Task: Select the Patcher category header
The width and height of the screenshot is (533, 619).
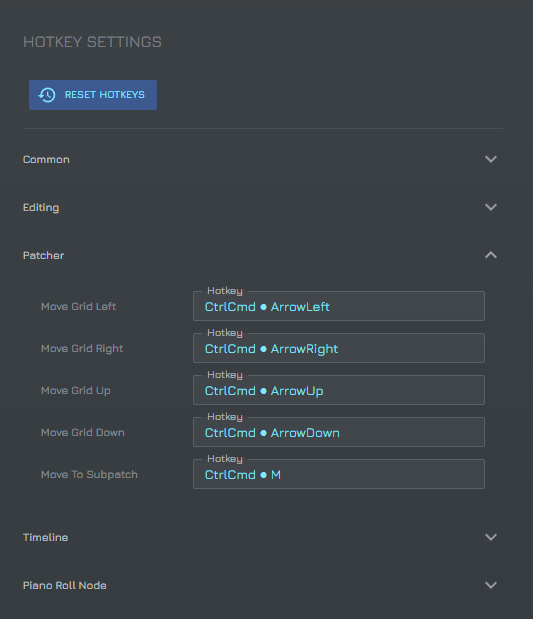Action: point(263,255)
